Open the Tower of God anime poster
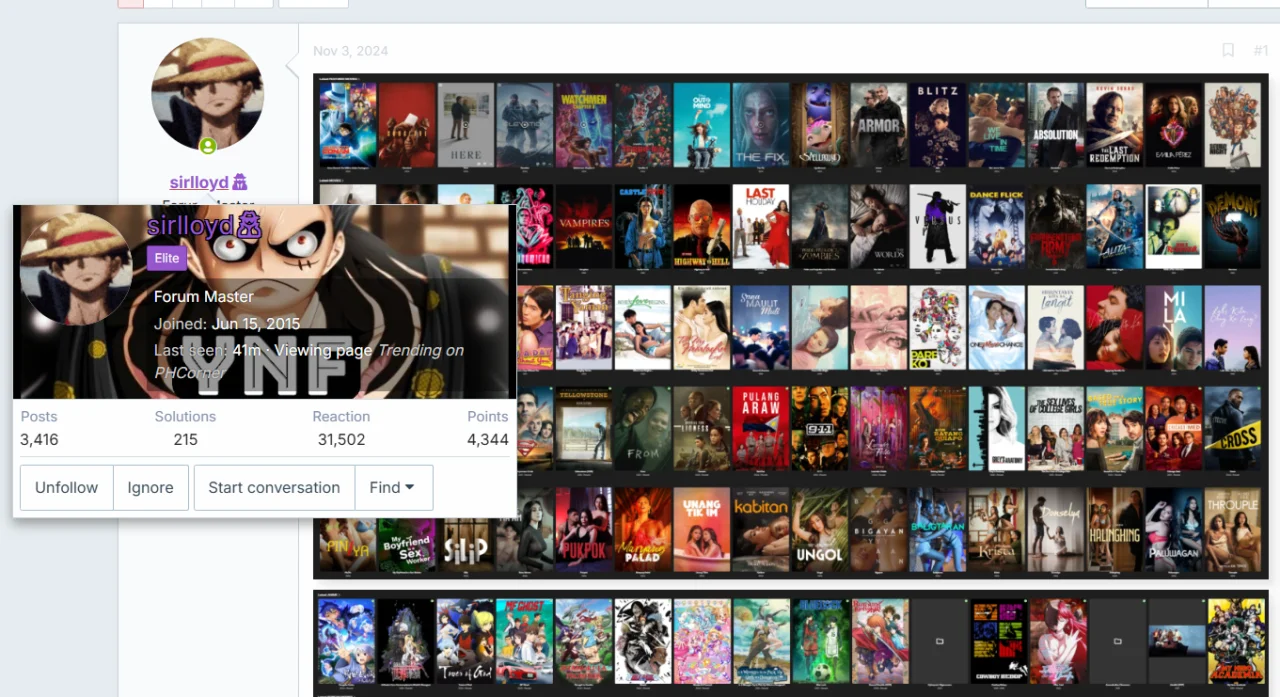The height and width of the screenshot is (697, 1280). (465, 641)
